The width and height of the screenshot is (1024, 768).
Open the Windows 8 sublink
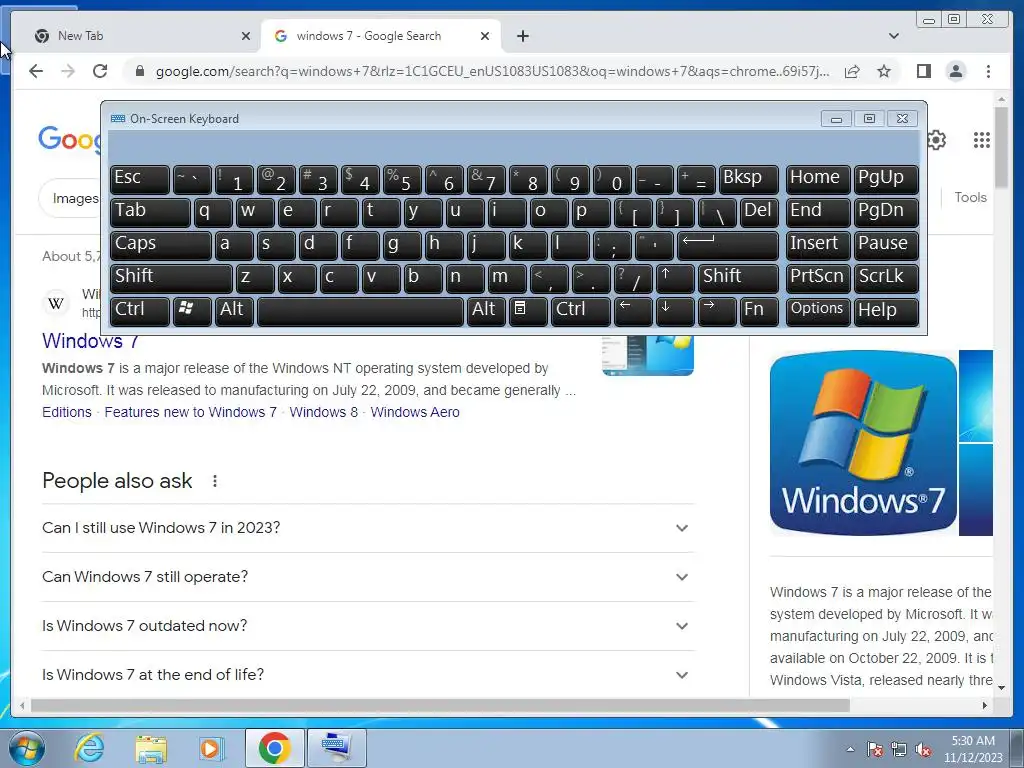point(324,412)
